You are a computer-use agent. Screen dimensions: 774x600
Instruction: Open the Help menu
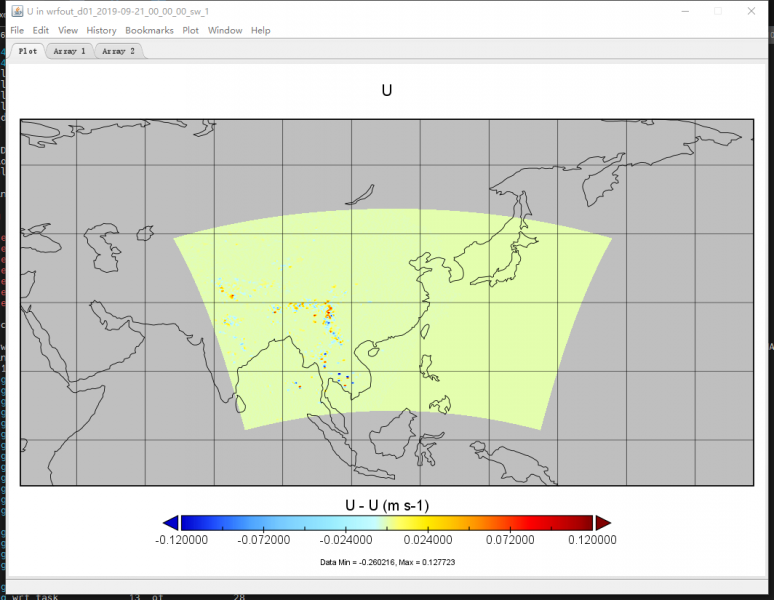coord(260,30)
